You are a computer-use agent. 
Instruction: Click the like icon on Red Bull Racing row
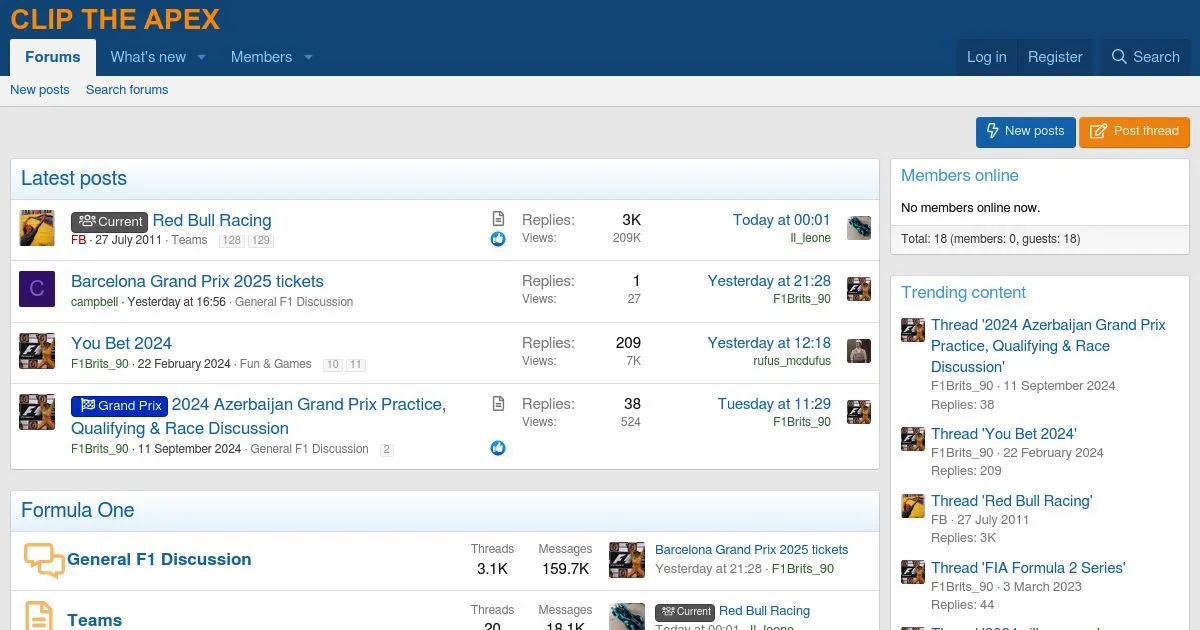(498, 239)
